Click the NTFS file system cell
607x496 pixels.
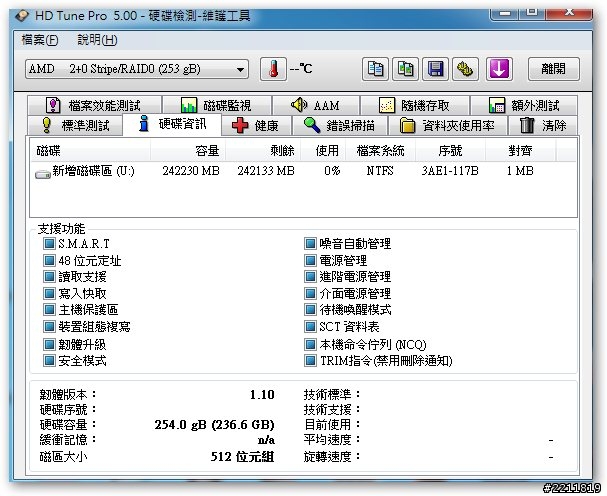coord(380,171)
